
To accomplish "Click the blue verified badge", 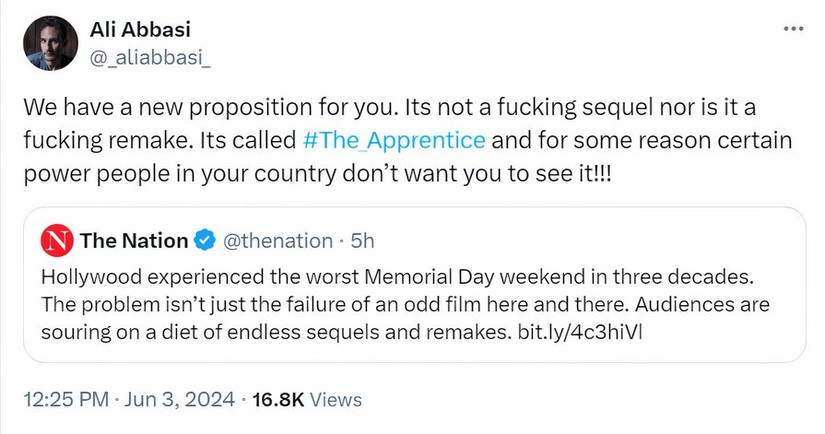I will point(206,240).
